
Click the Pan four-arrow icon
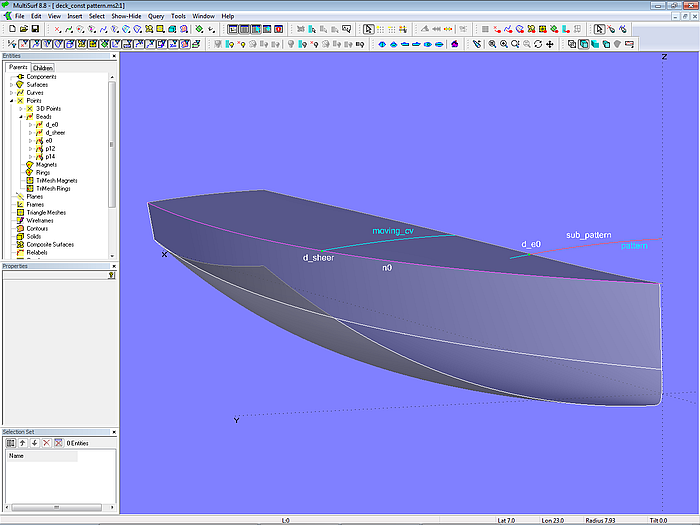550,44
